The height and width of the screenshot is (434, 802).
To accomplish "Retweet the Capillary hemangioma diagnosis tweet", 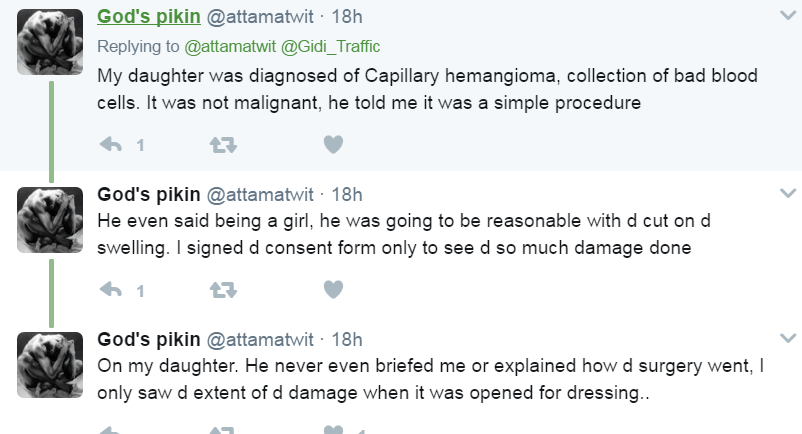I will [x=223, y=145].
